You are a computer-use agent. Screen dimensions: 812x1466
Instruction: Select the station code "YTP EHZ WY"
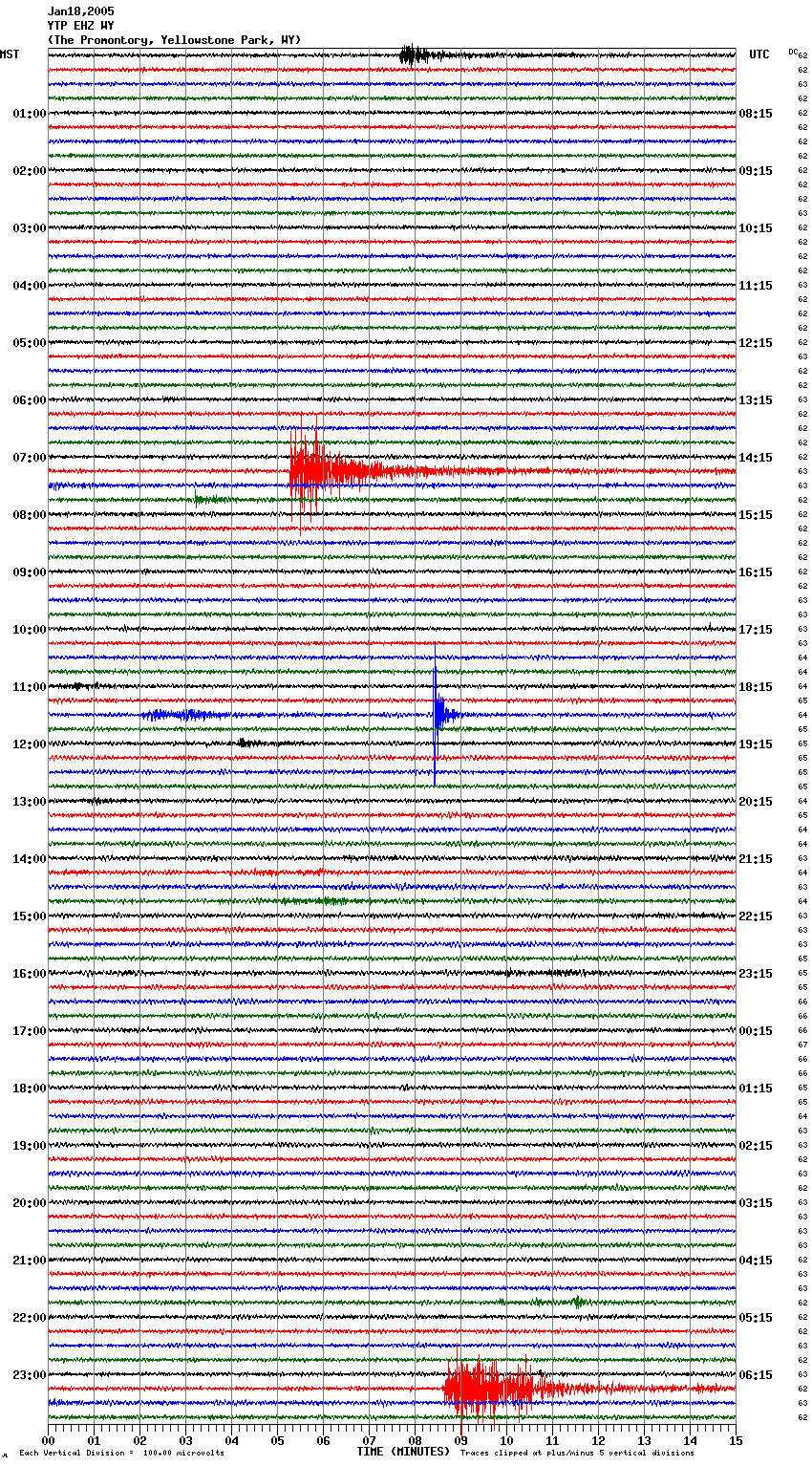[80, 26]
